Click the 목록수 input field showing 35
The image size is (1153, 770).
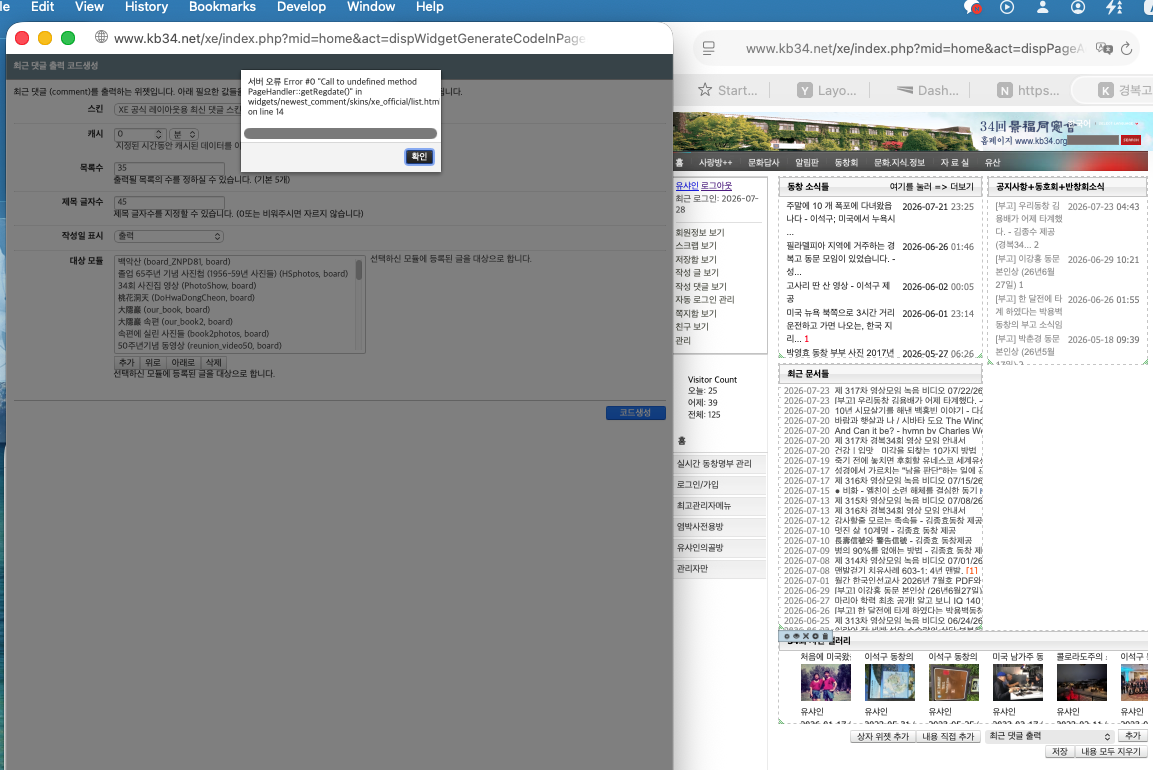point(169,168)
